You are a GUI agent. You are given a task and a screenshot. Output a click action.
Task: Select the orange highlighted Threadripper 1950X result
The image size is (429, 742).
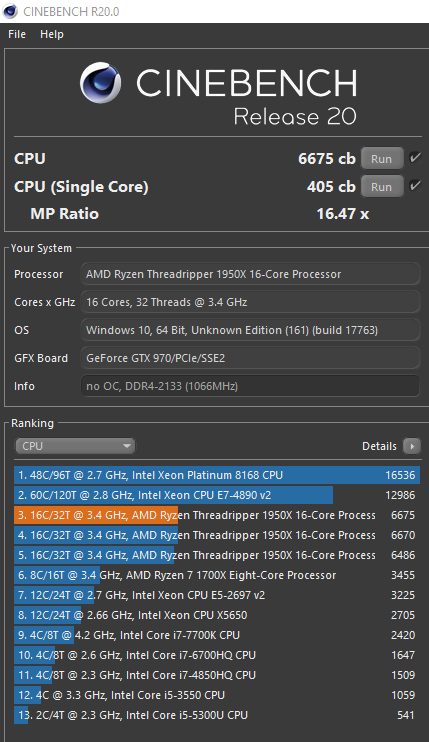click(x=217, y=515)
